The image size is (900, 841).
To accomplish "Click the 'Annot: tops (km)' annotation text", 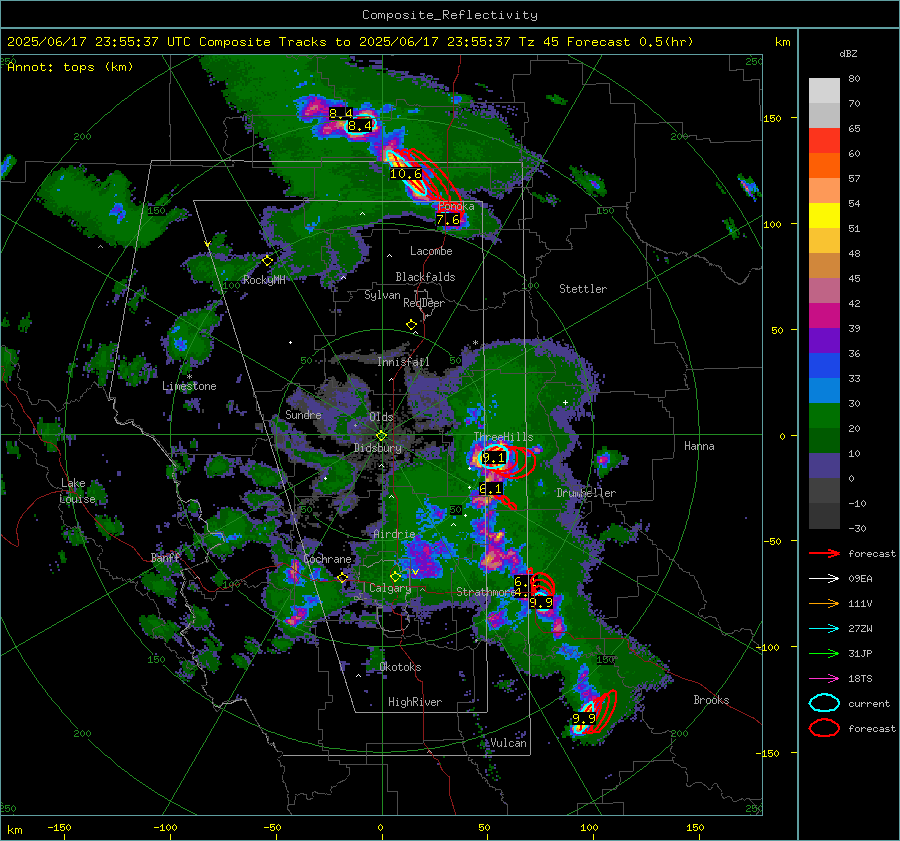I will click(70, 67).
